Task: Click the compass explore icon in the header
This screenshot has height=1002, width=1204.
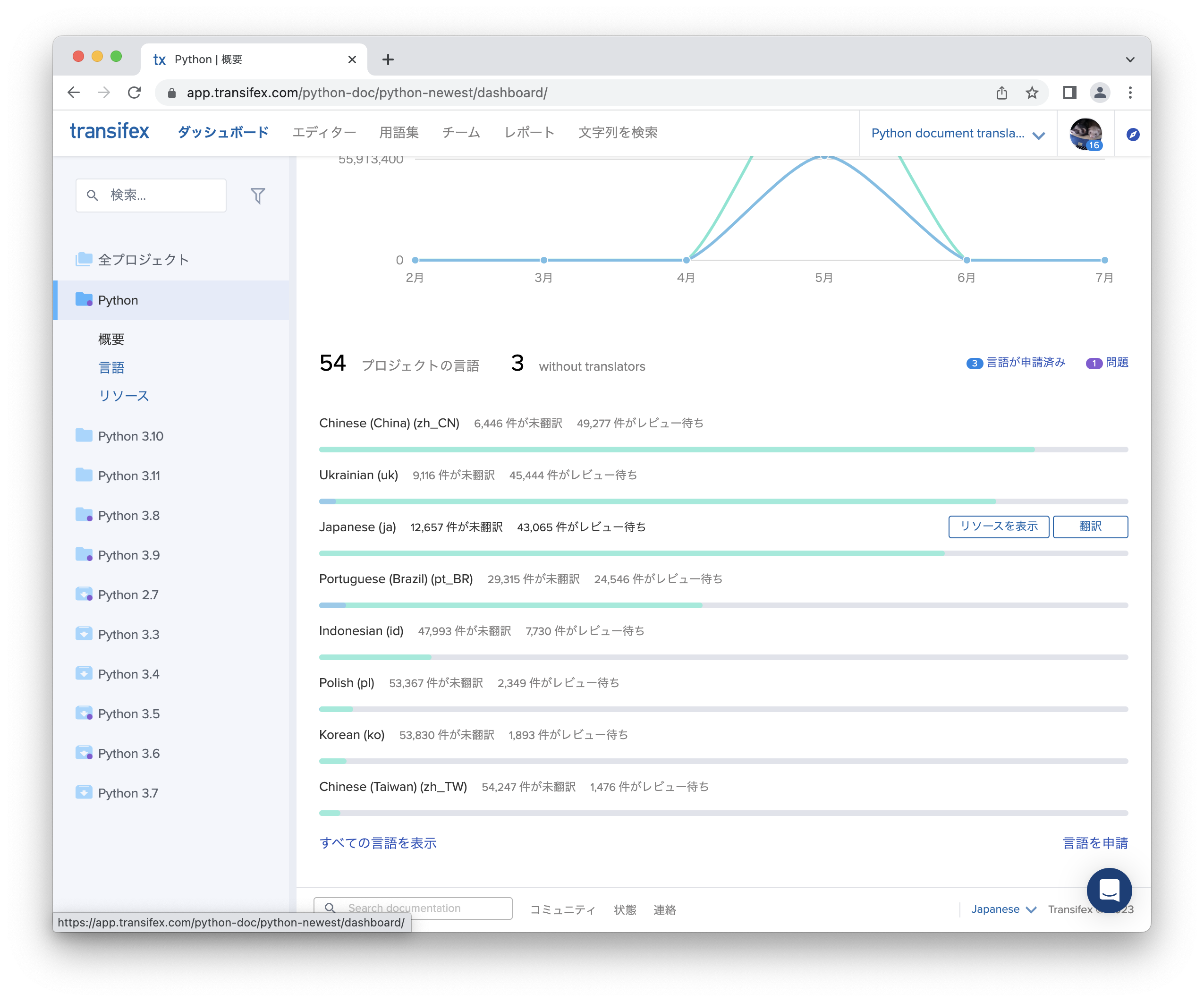Action: pos(1132,134)
